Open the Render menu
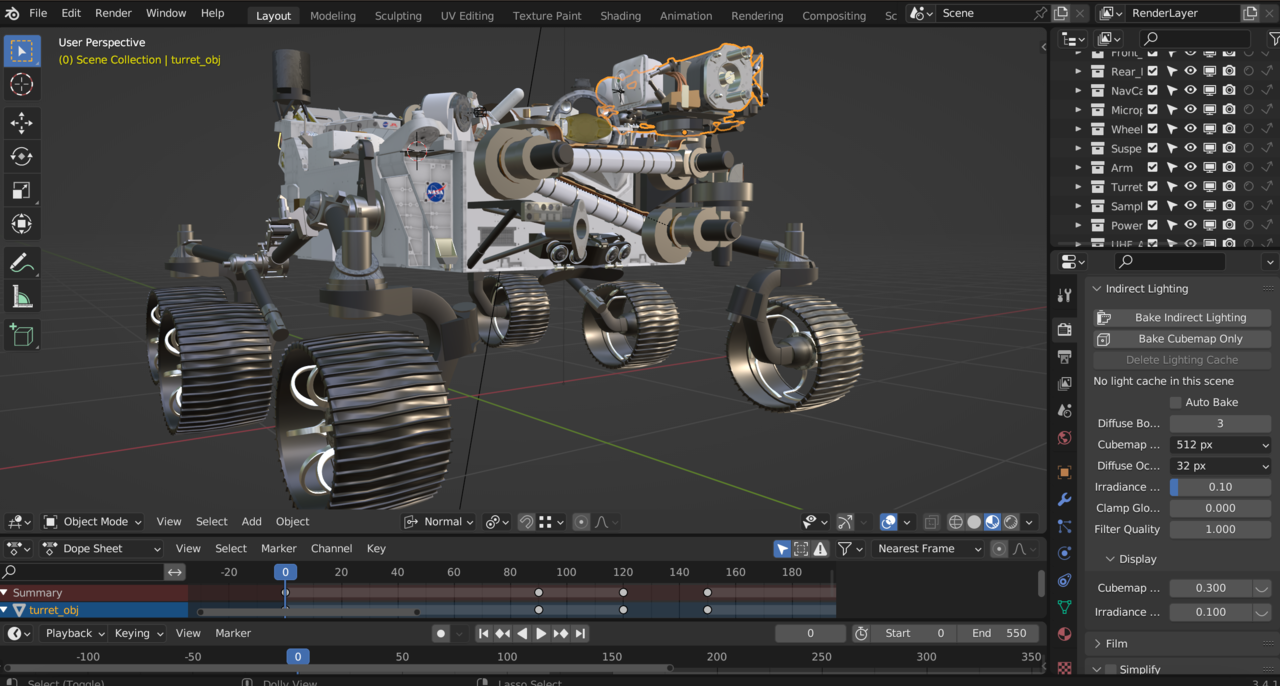 [113, 13]
